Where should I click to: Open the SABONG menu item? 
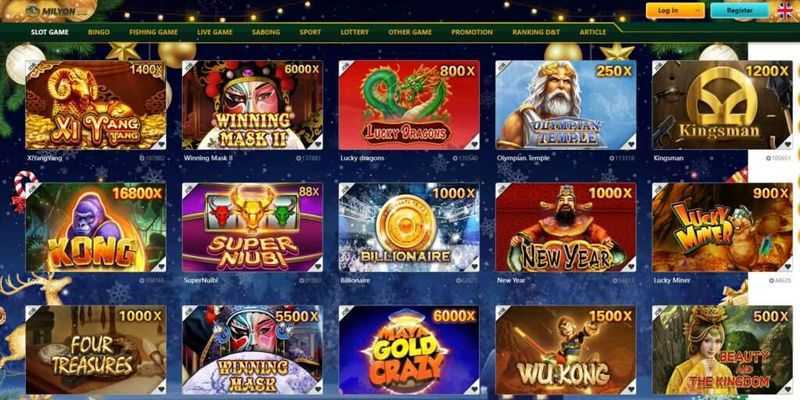(266, 32)
